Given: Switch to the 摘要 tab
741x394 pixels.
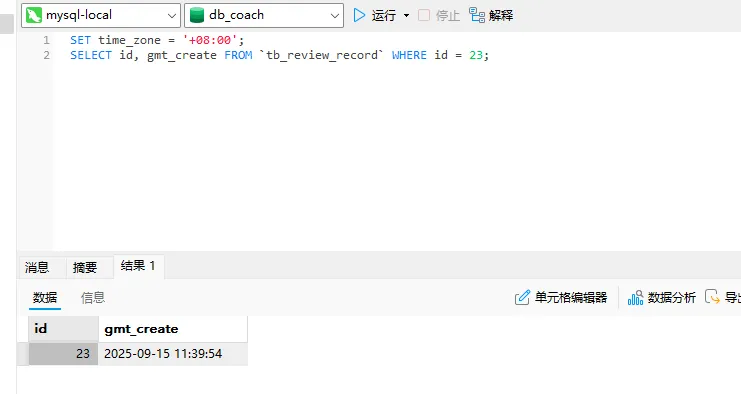Looking at the screenshot, I should (x=85, y=267).
